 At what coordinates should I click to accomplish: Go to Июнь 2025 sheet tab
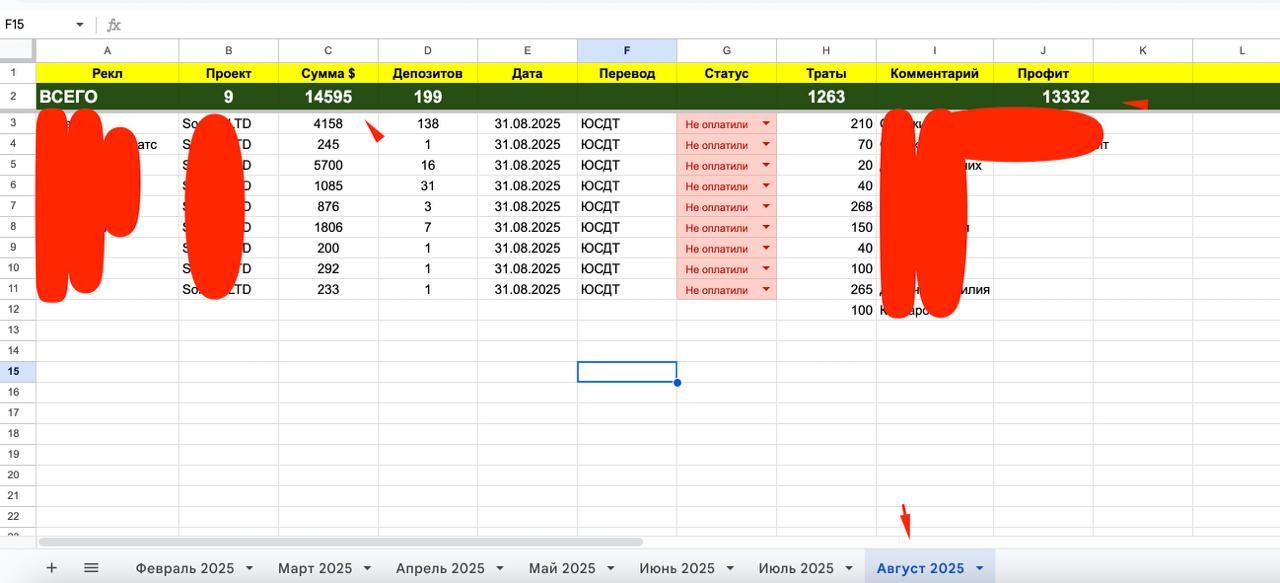click(x=677, y=568)
